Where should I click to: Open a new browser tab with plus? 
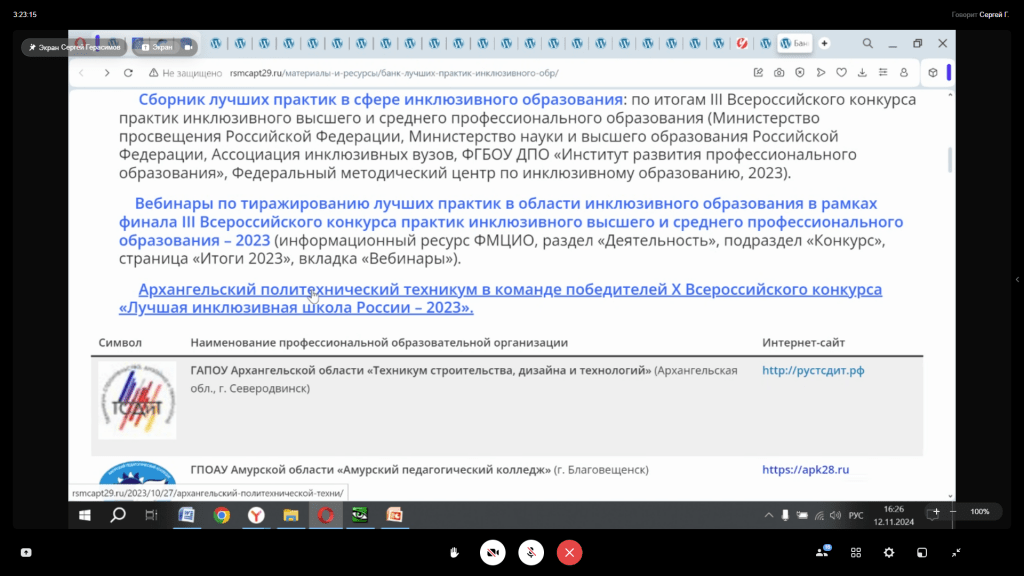tap(825, 43)
